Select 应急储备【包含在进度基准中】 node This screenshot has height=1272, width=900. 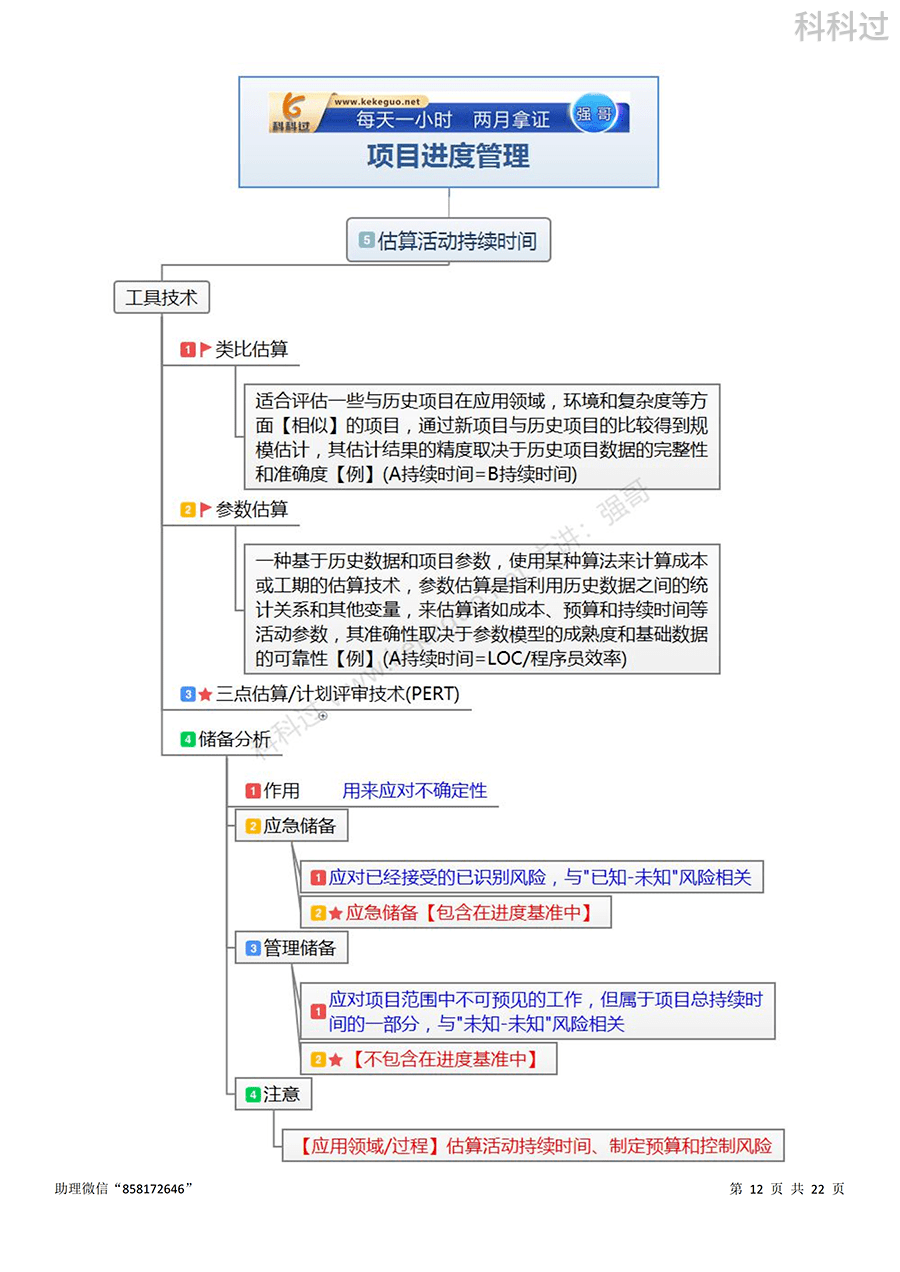(456, 912)
